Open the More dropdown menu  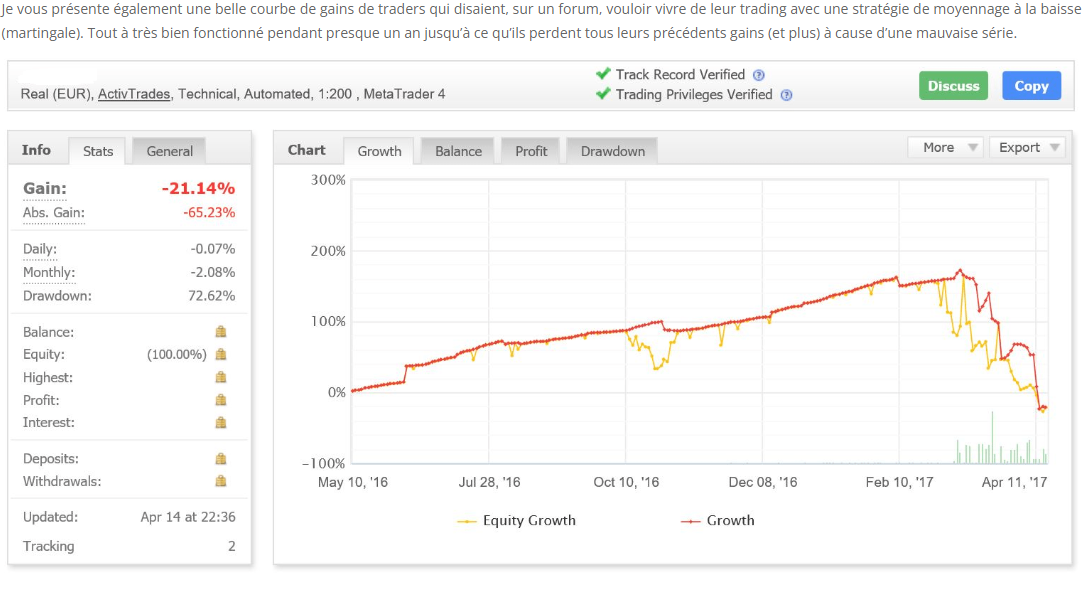pyautogui.click(x=945, y=148)
